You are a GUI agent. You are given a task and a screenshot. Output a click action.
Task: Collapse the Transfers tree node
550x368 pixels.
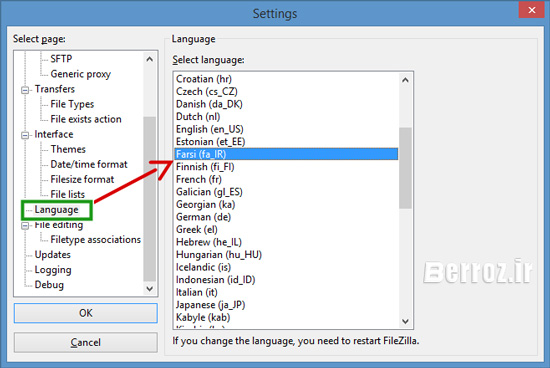pos(25,90)
